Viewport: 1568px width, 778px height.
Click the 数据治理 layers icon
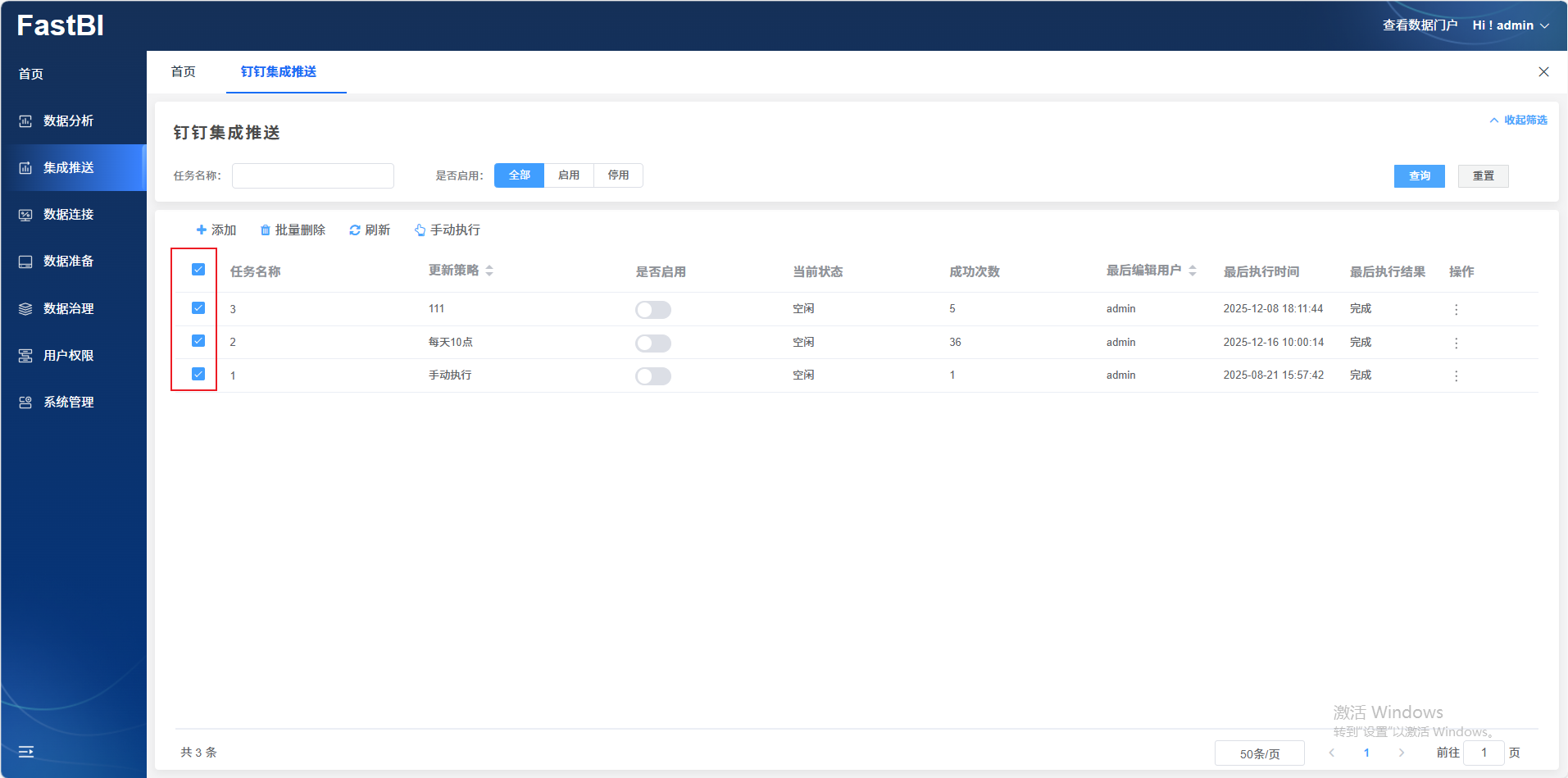pos(25,309)
